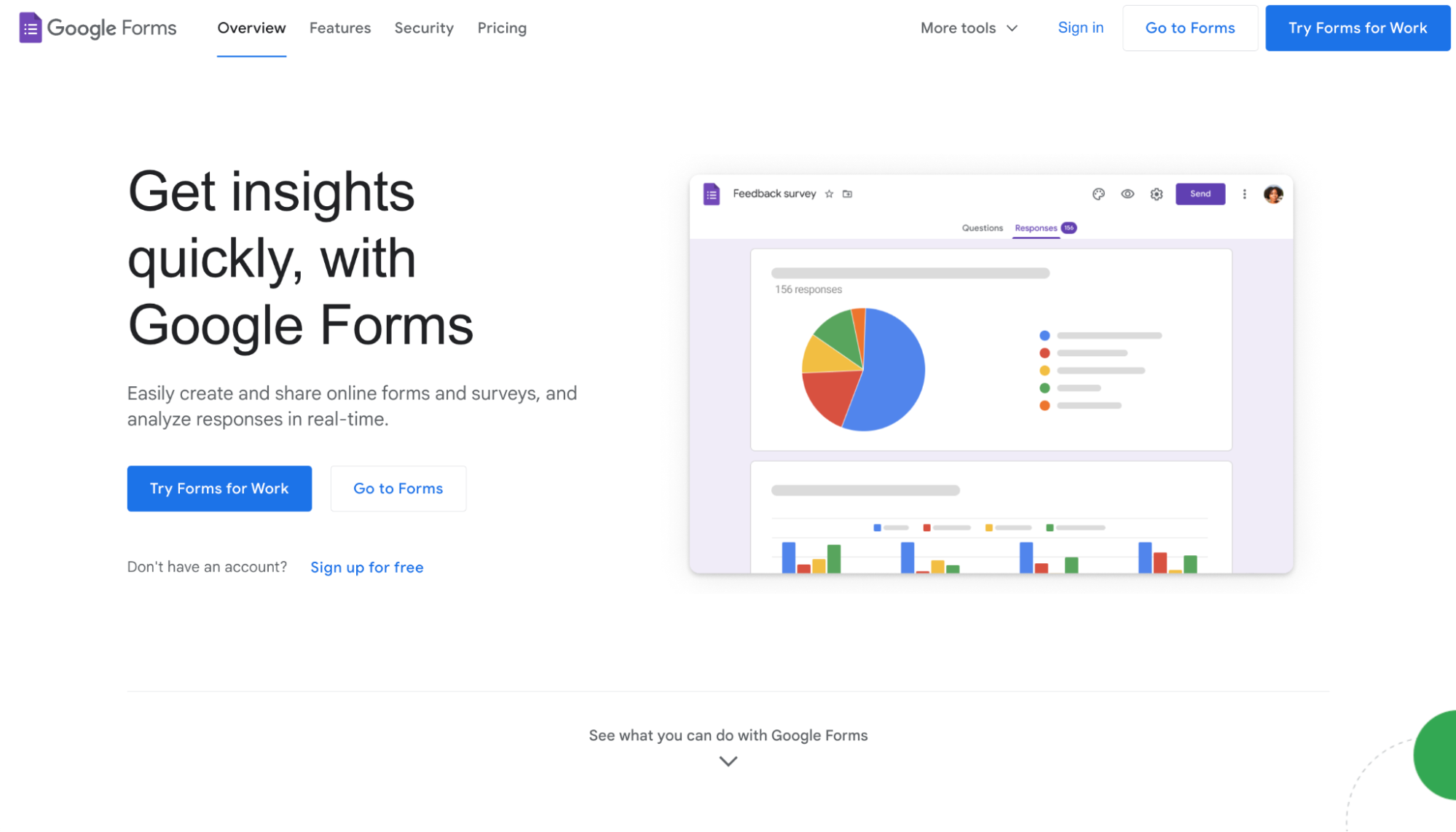Click the Google Forms grid menu icon
This screenshot has width=1456, height=832.
click(x=30, y=27)
